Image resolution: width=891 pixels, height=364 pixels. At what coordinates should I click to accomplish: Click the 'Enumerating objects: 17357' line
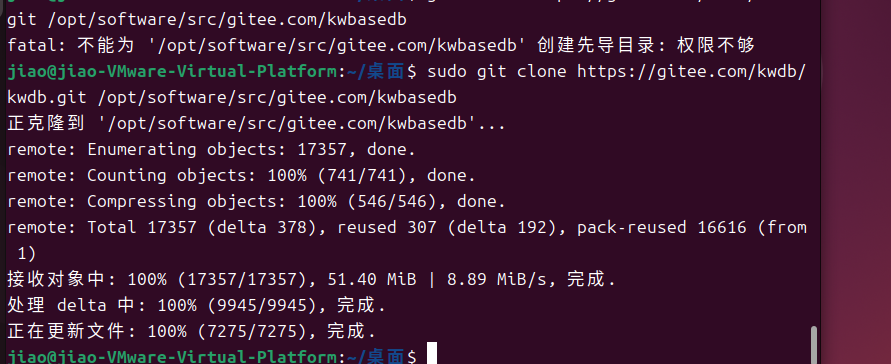[x=211, y=150]
